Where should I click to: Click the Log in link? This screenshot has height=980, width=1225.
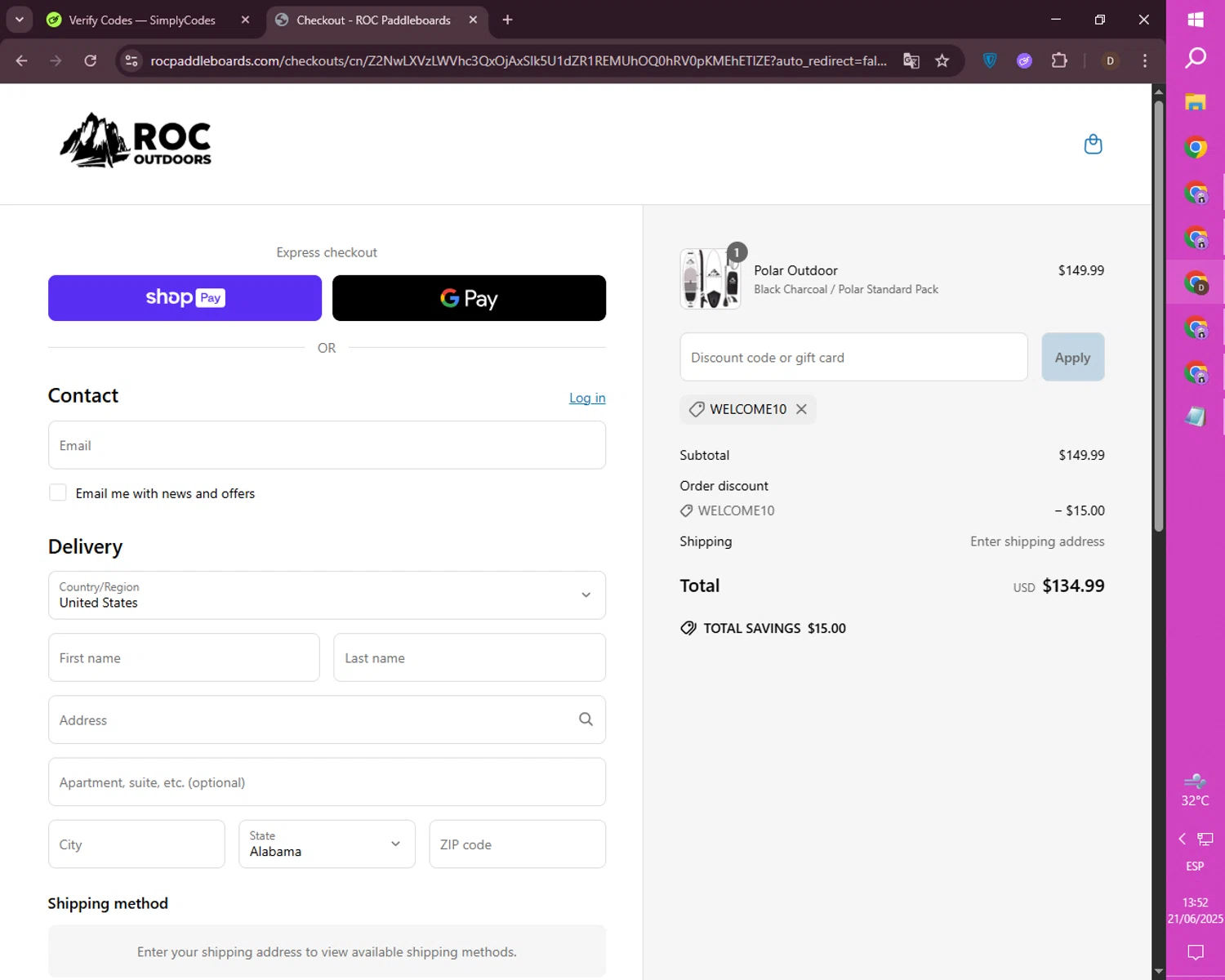pos(587,398)
